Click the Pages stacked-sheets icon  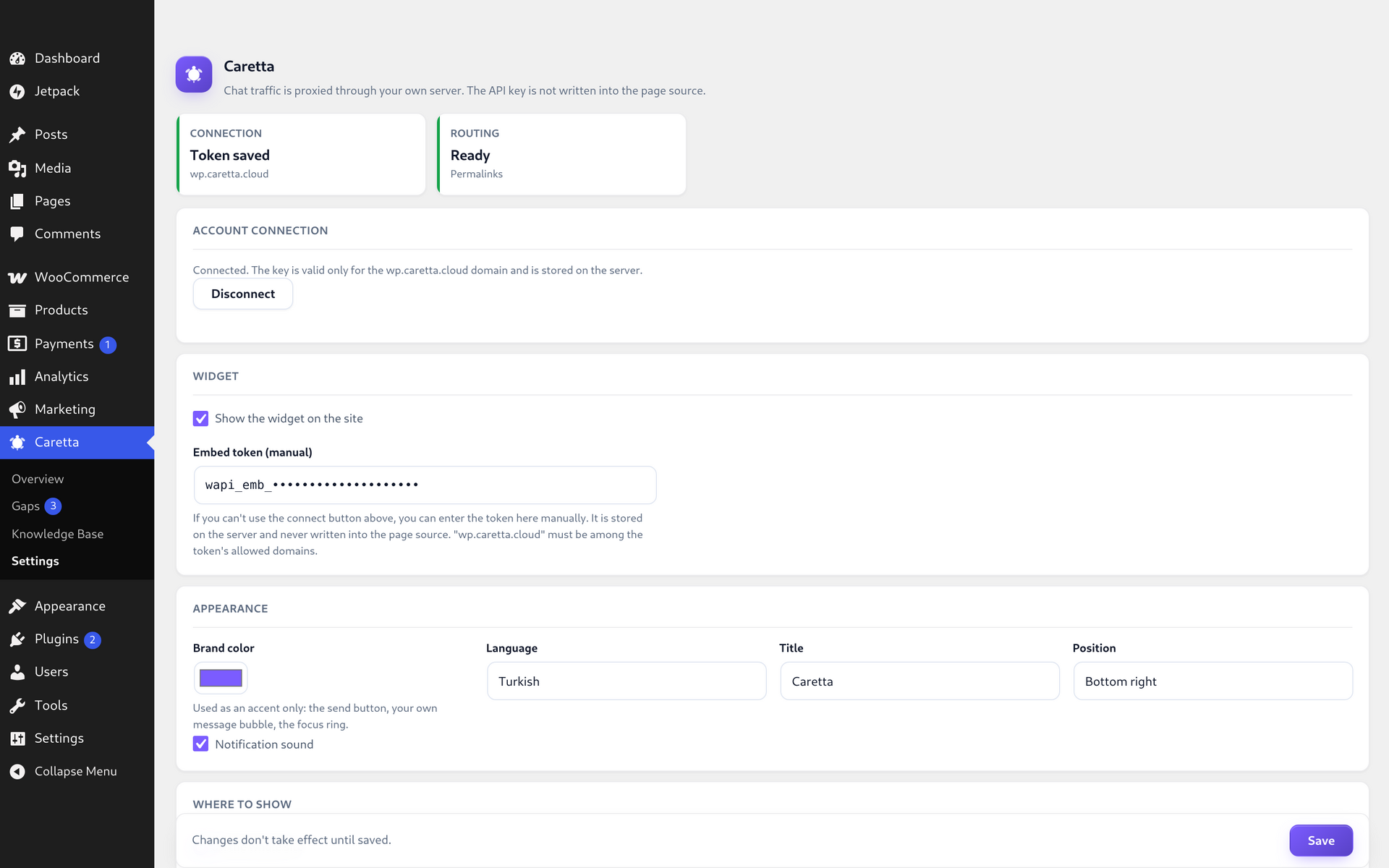pyautogui.click(x=17, y=201)
